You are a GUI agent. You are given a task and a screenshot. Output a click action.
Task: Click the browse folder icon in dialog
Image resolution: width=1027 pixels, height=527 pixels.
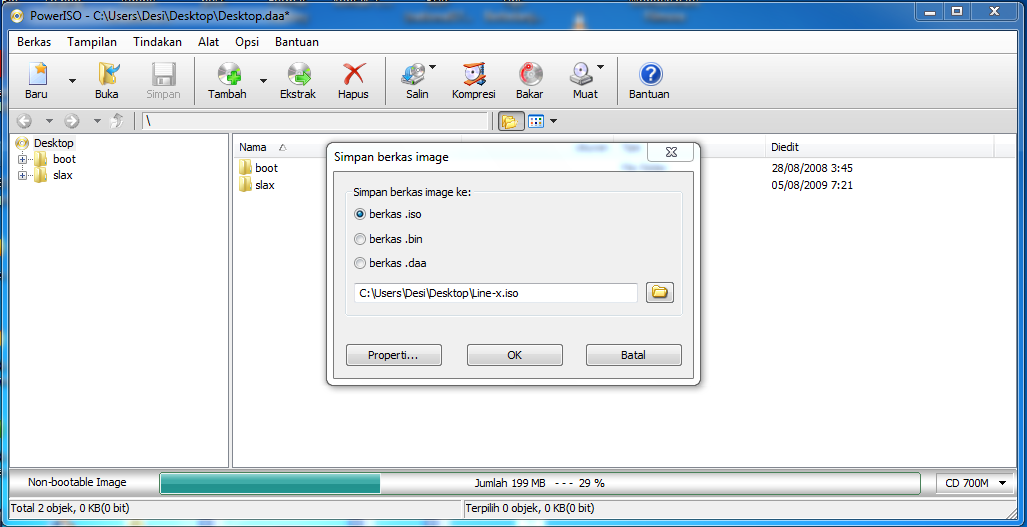[x=660, y=293]
